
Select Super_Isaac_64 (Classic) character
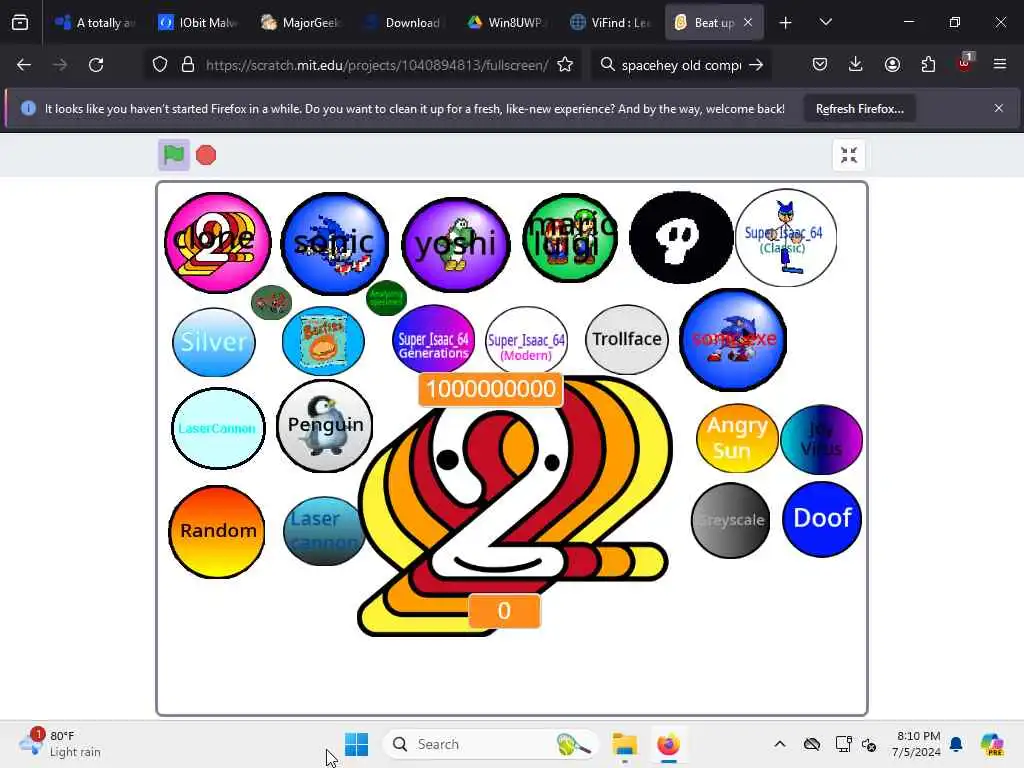click(786, 238)
